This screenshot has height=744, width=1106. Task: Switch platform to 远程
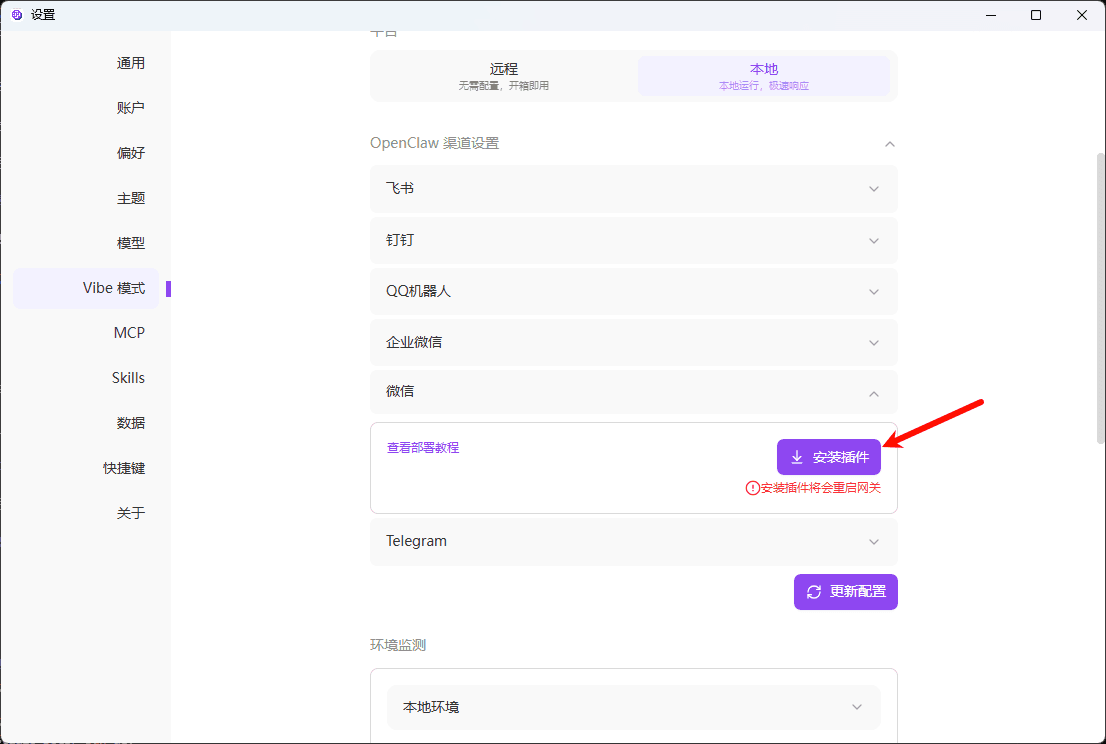click(504, 76)
